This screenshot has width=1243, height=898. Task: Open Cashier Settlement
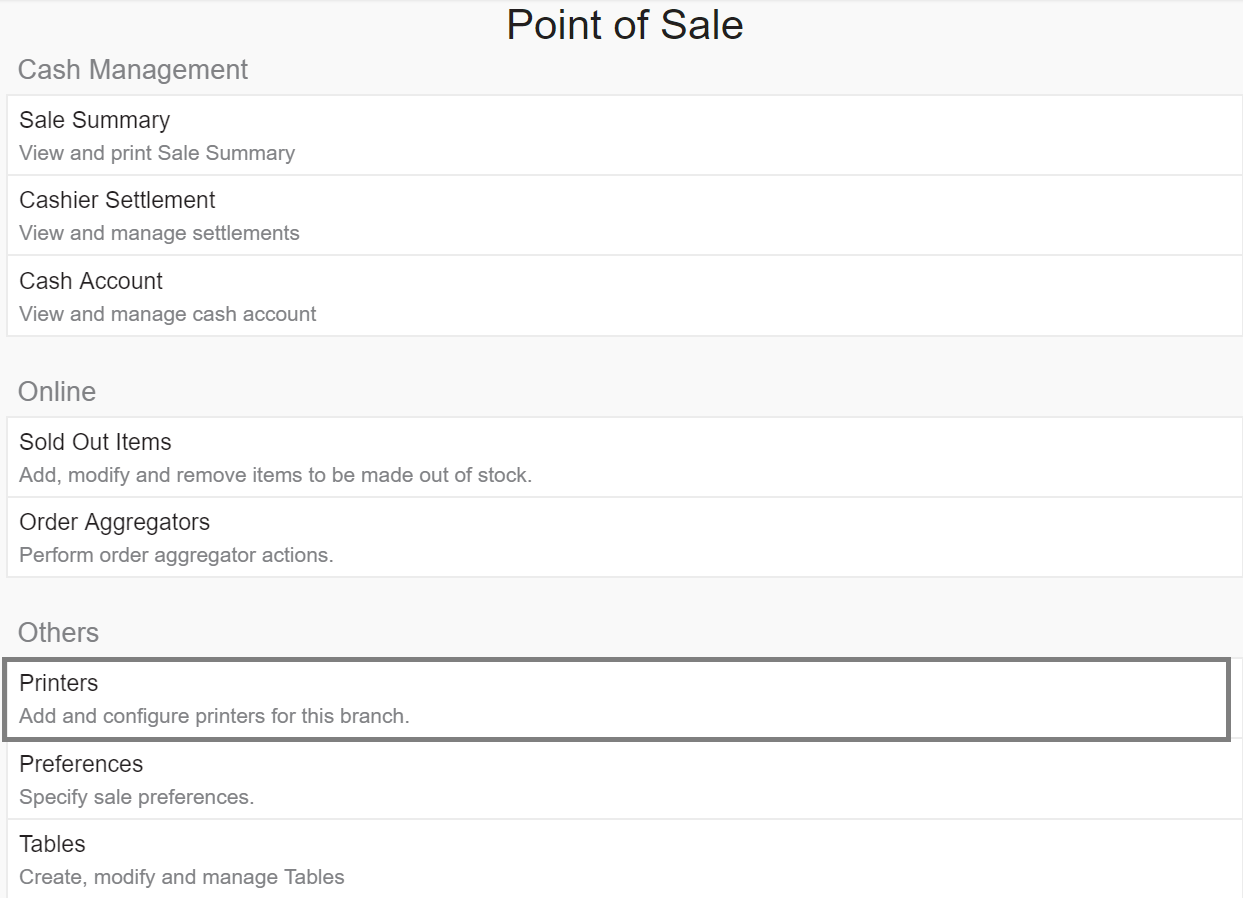[x=624, y=215]
